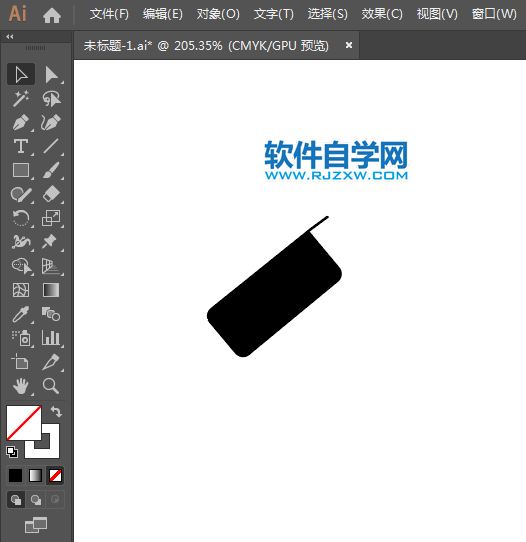Open the 窗口(W) menu

pos(494,14)
